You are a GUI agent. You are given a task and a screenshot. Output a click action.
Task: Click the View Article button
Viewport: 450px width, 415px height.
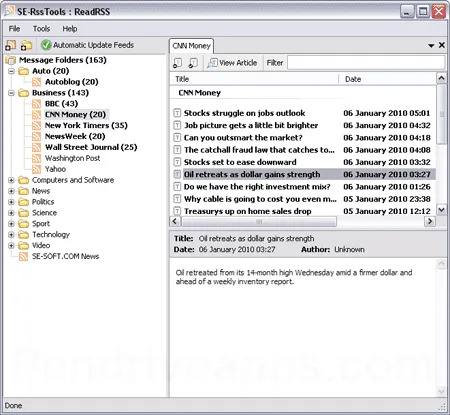click(x=232, y=63)
